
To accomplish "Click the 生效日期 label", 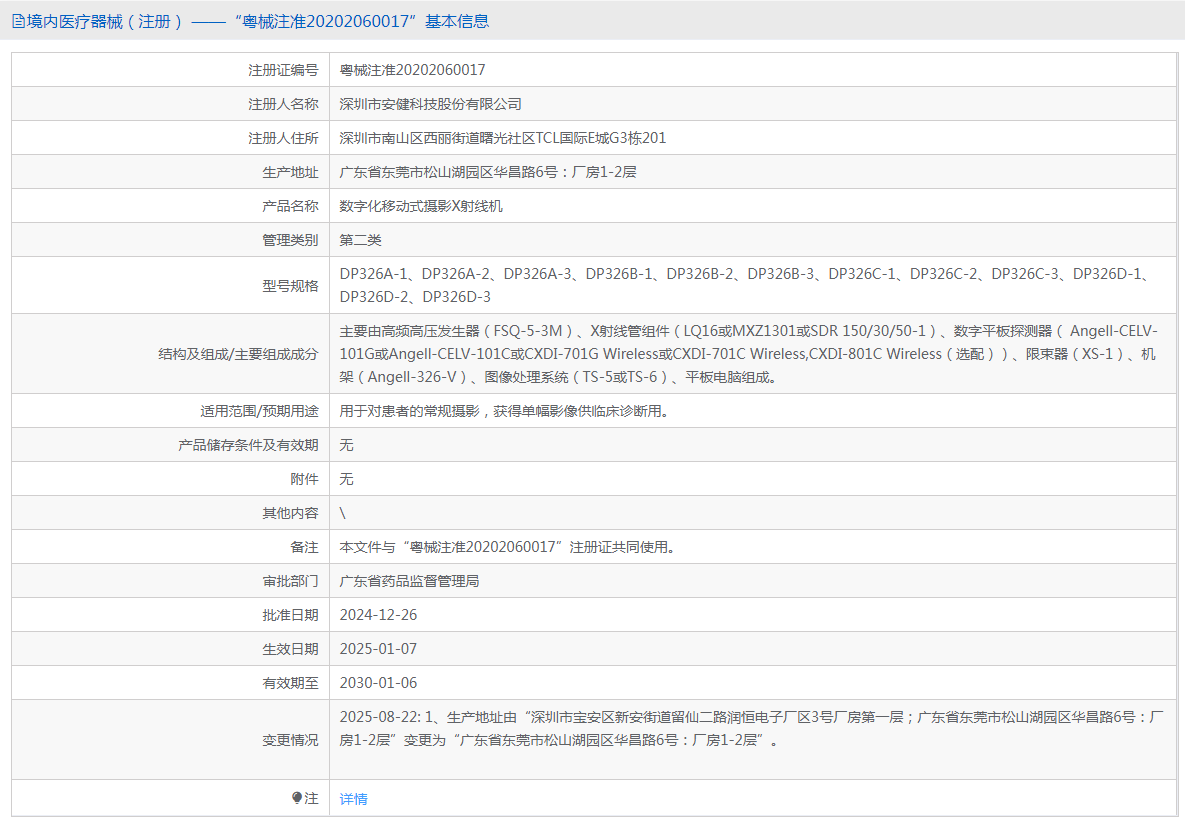I will pos(290,649).
